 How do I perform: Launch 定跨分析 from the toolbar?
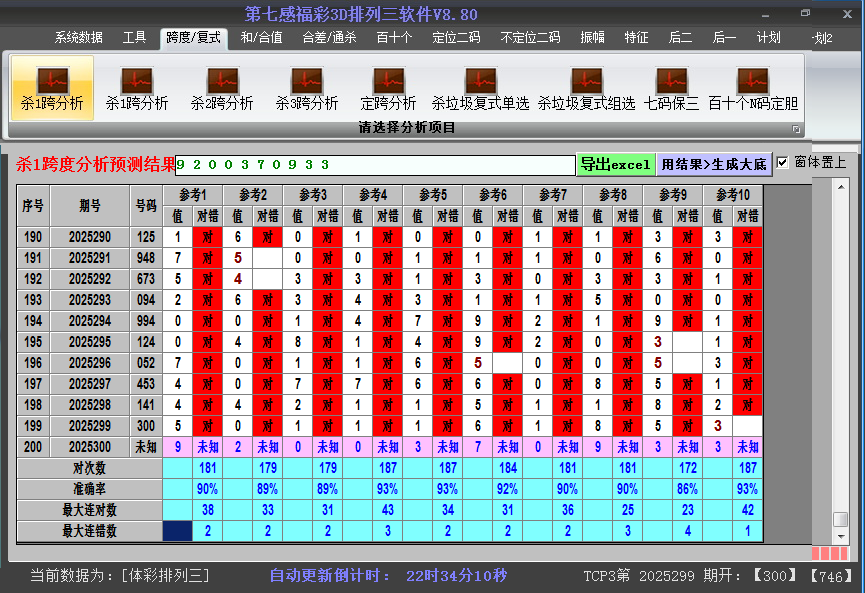pos(388,87)
